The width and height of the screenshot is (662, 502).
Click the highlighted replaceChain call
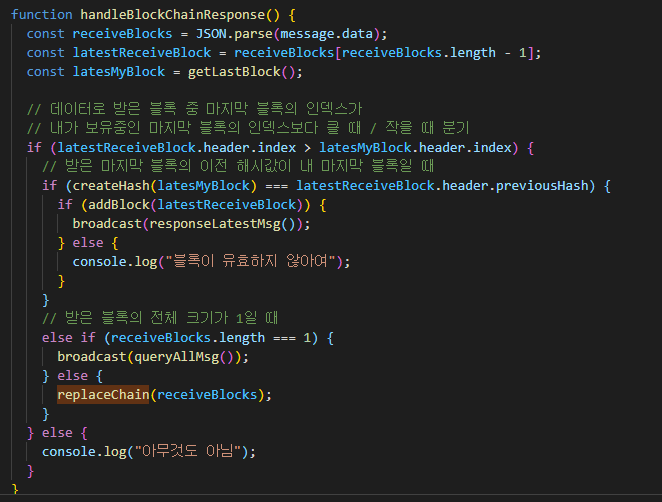coord(103,395)
